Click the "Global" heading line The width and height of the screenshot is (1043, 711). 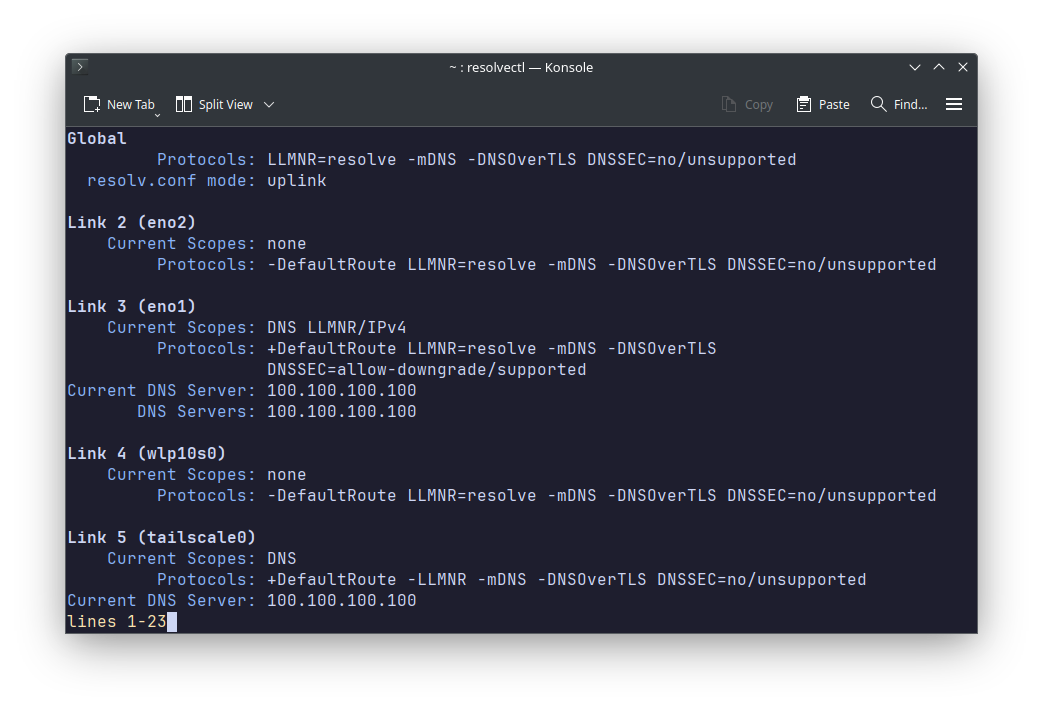[96, 138]
